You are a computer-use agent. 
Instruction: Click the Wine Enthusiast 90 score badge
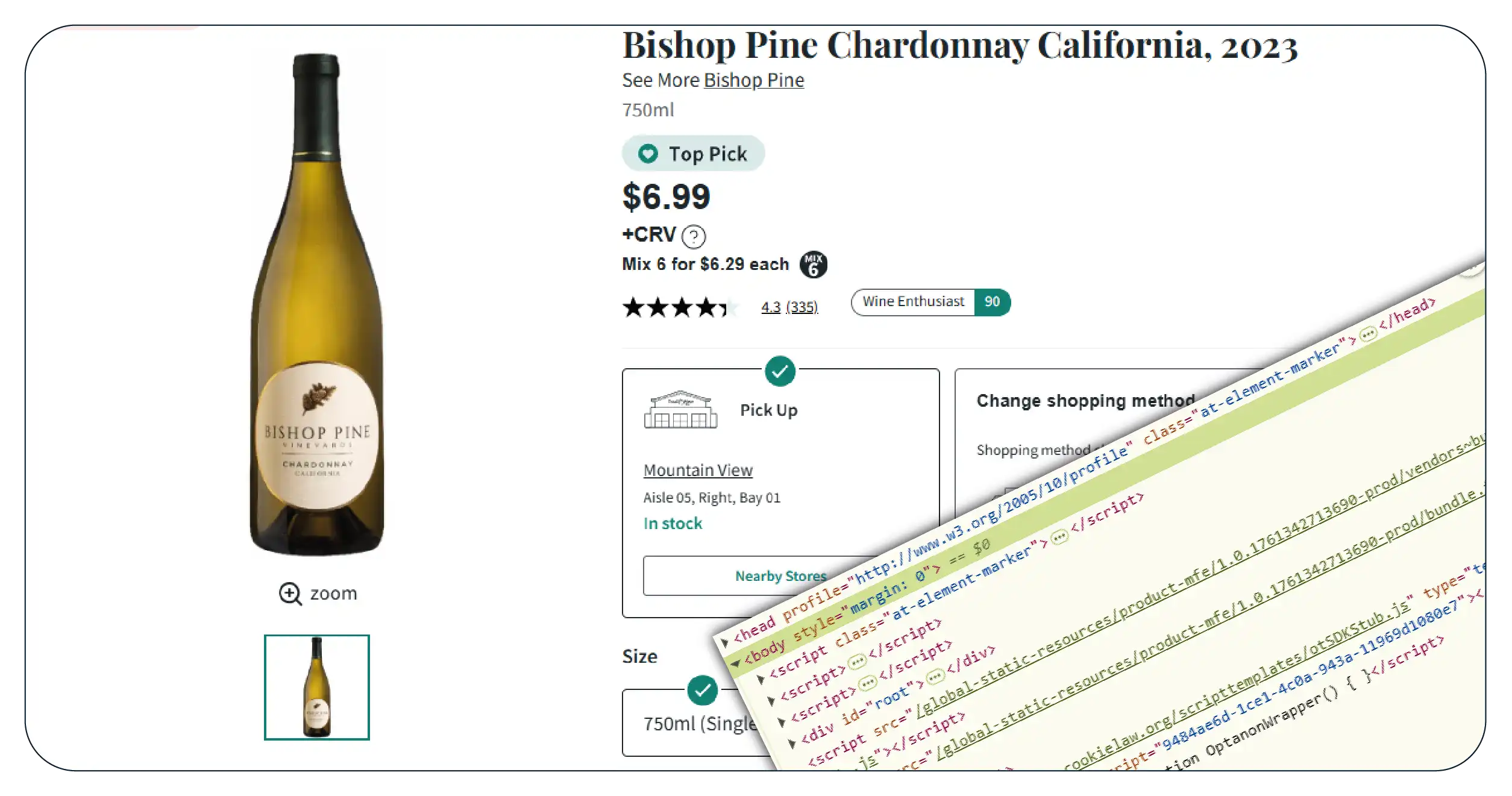[x=930, y=302]
